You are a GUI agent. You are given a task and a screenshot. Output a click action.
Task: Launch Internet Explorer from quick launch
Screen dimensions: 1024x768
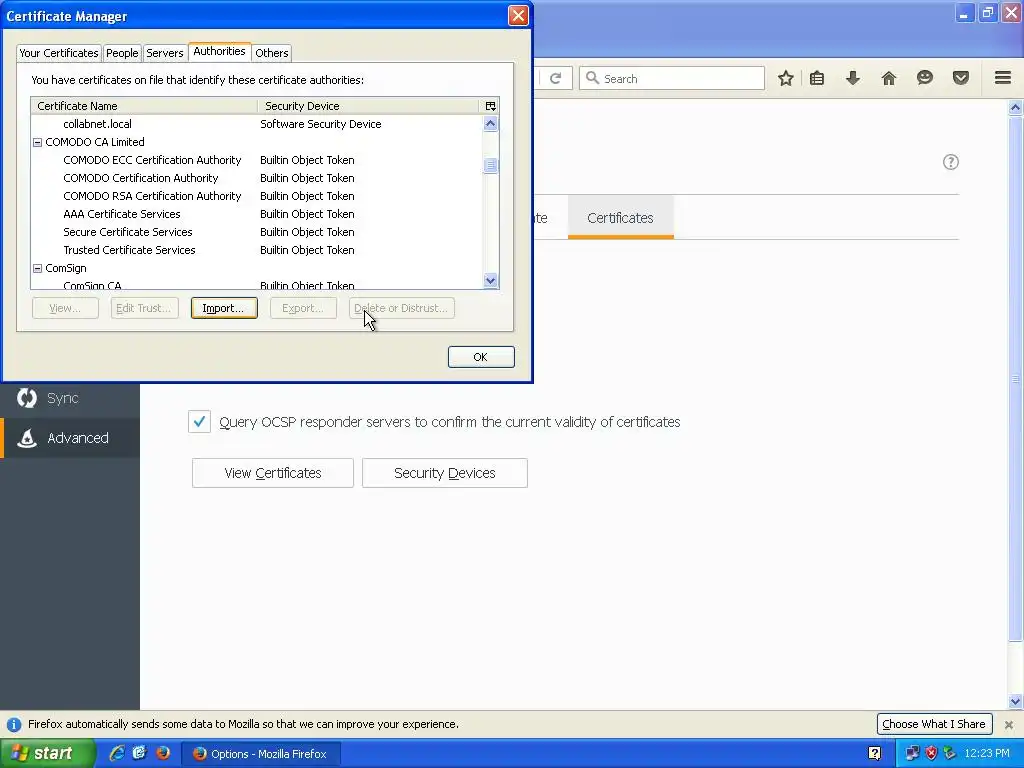pyautogui.click(x=117, y=753)
